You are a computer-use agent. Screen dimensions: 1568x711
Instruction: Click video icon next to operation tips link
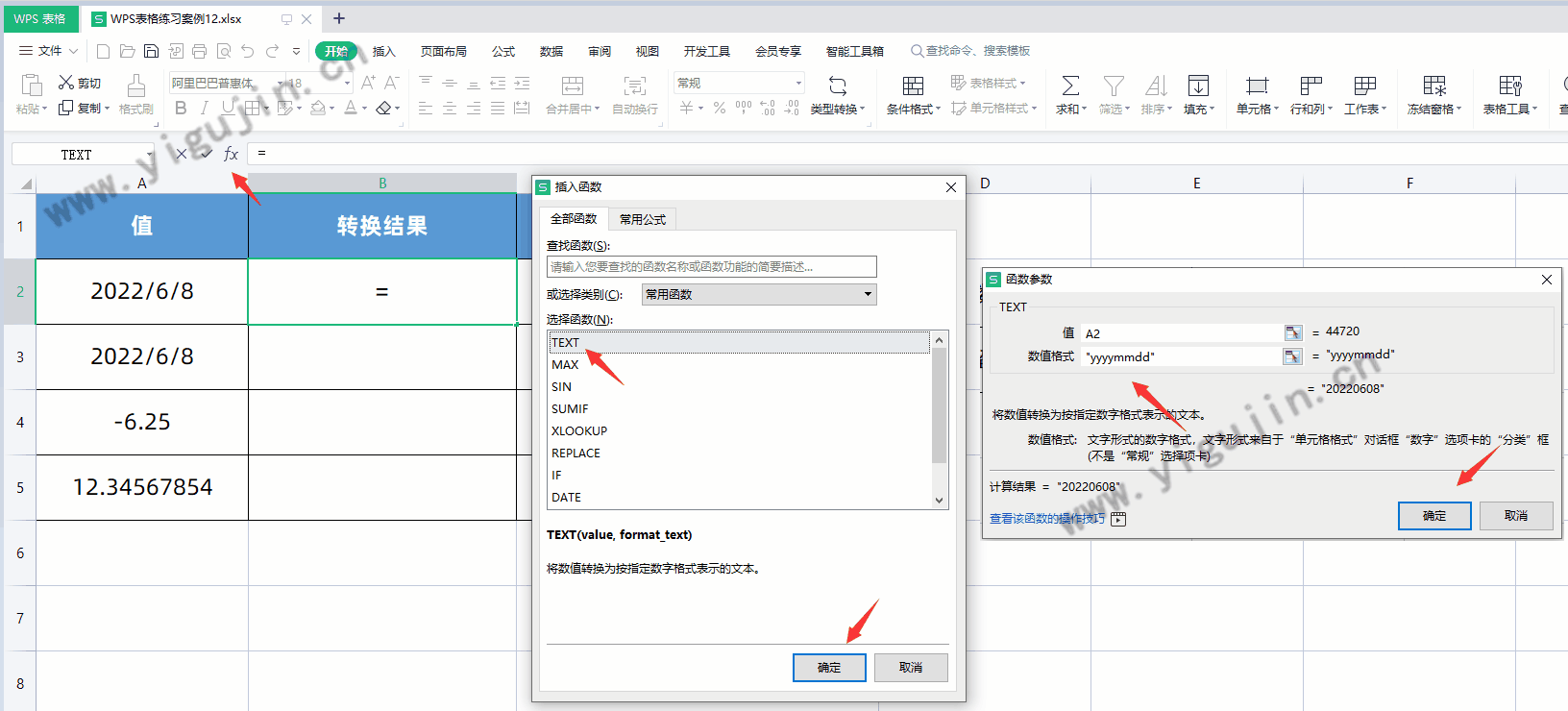pos(1118,519)
